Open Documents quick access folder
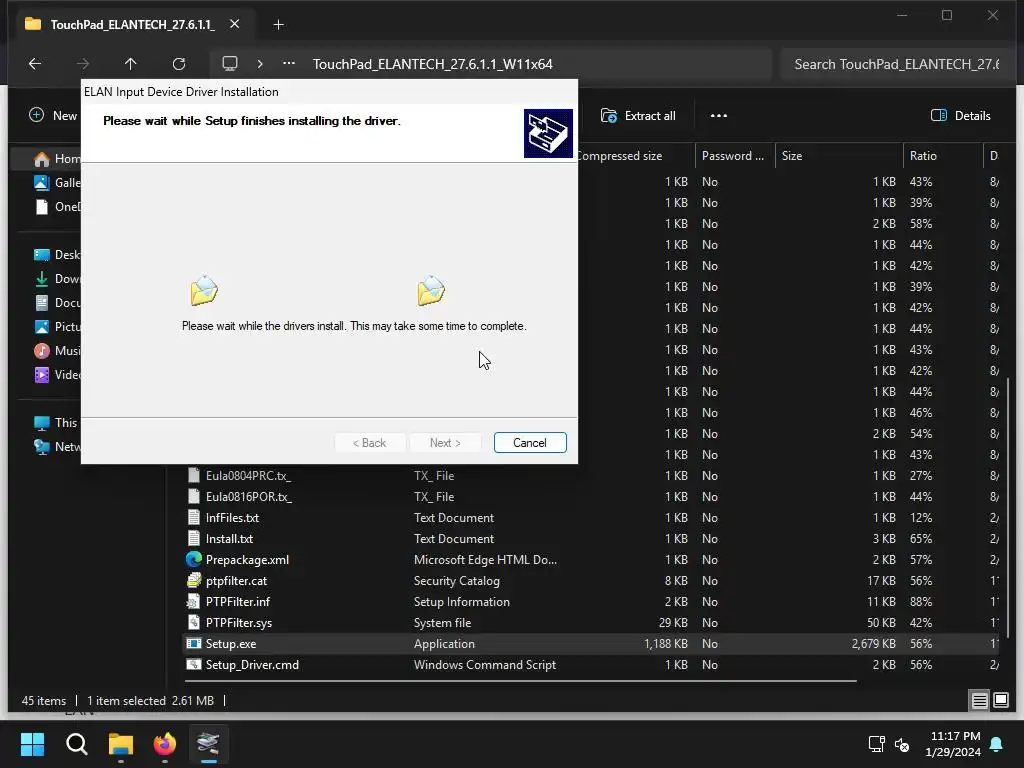 pyautogui.click(x=57, y=303)
